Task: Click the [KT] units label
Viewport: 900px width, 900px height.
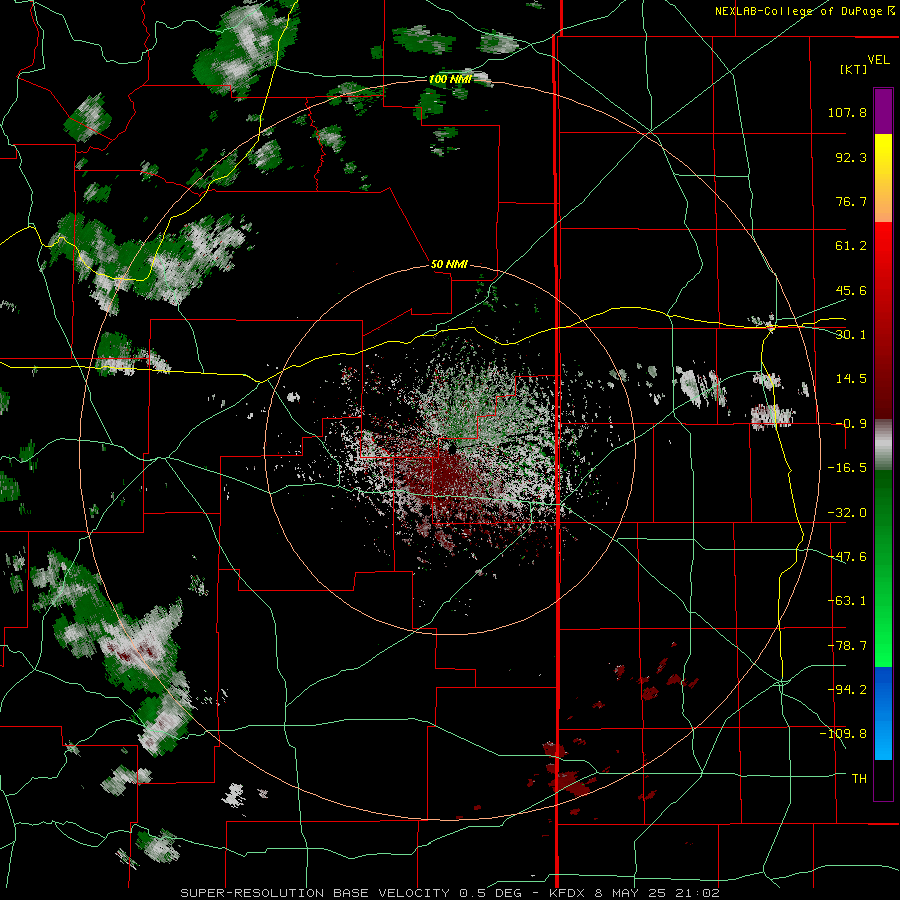Action: click(854, 69)
